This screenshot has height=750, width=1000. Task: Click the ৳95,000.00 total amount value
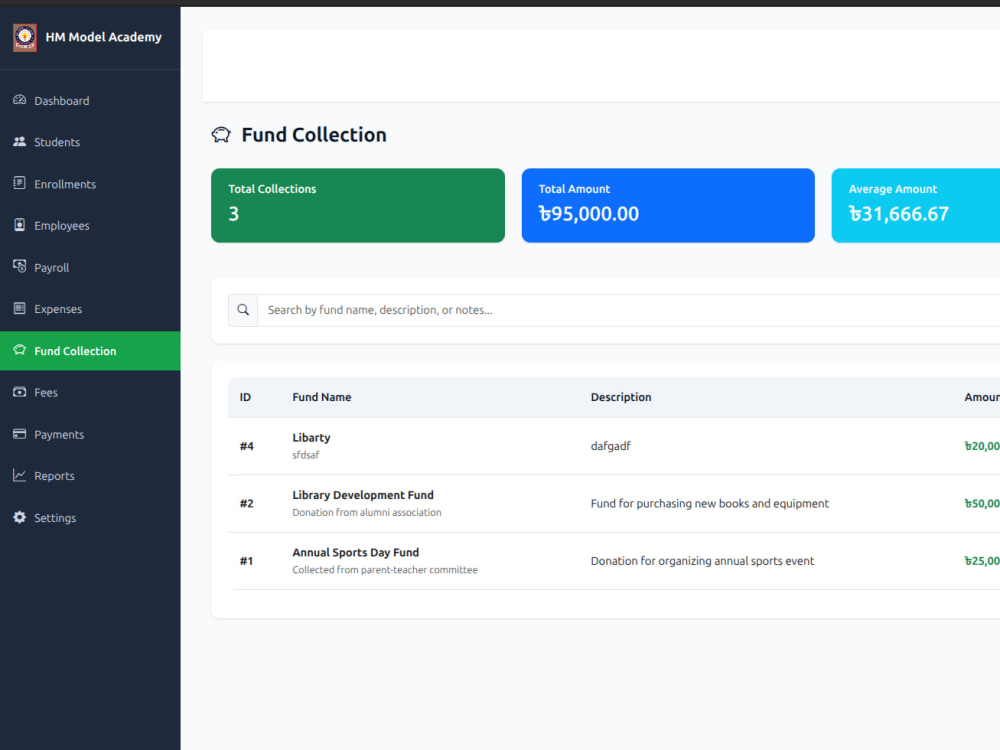point(589,214)
